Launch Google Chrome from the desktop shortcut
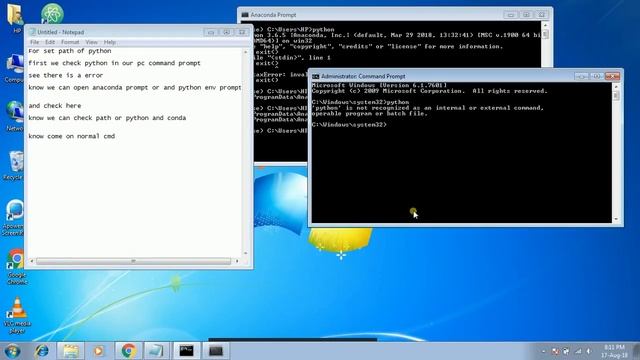 [x=17, y=266]
